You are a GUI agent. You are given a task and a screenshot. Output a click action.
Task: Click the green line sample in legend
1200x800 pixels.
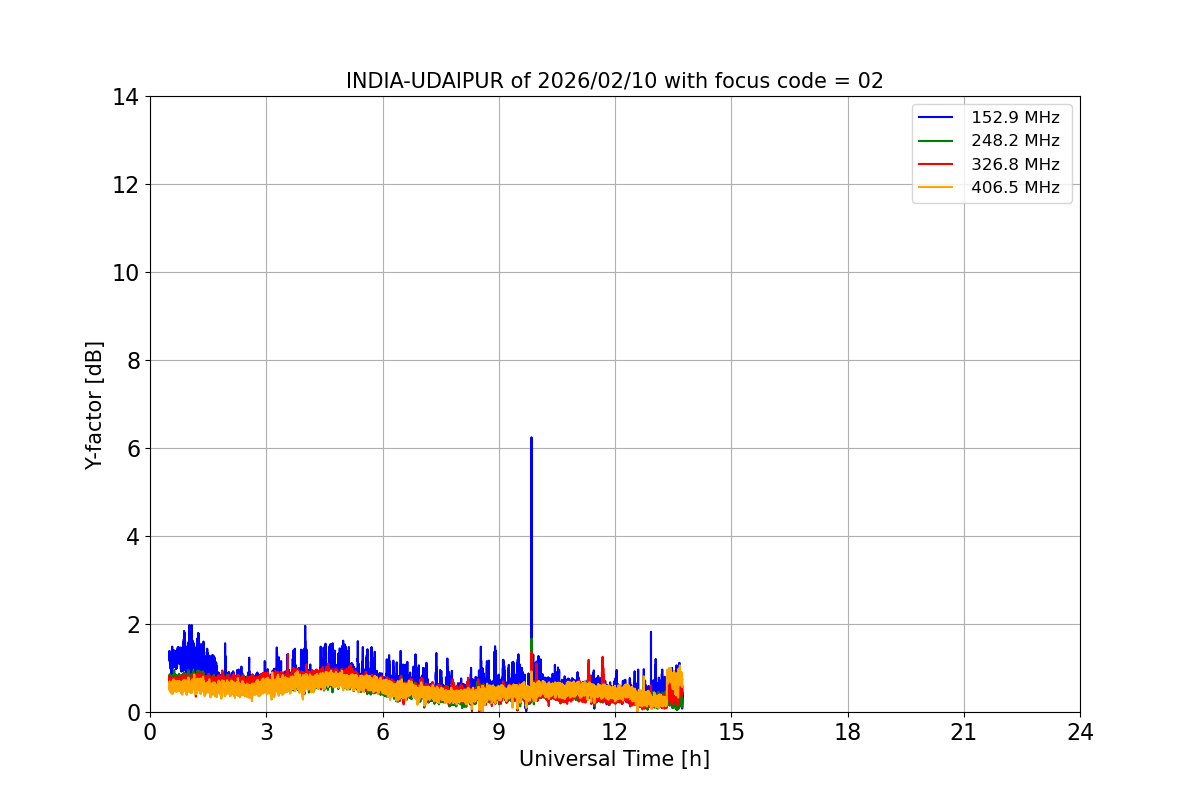click(x=936, y=141)
